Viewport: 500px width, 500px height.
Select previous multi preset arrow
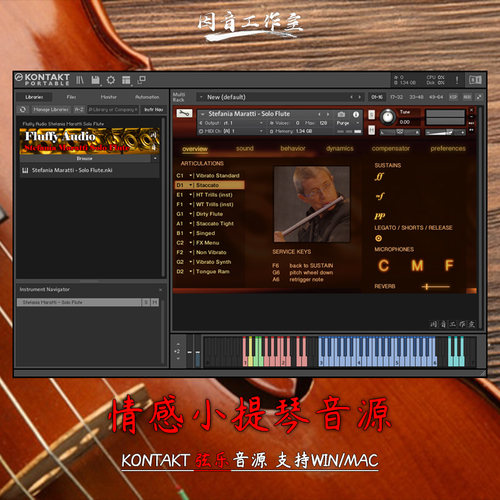pos(351,97)
